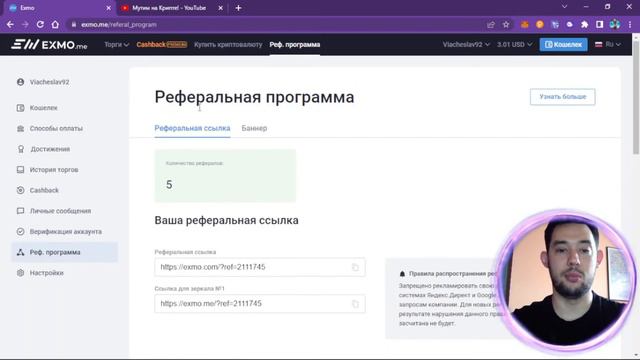Image resolution: width=640 pixels, height=360 pixels.
Task: Click the page vertical scrollbar
Action: (x=636, y=98)
